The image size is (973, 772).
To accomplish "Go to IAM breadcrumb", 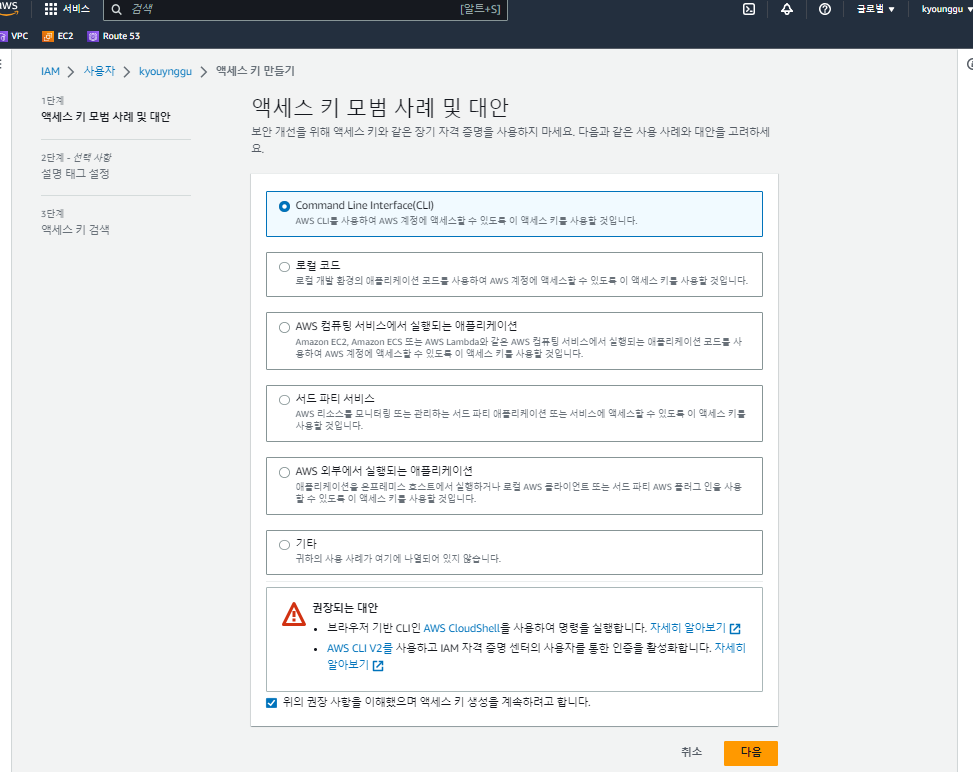I will click(x=50, y=71).
